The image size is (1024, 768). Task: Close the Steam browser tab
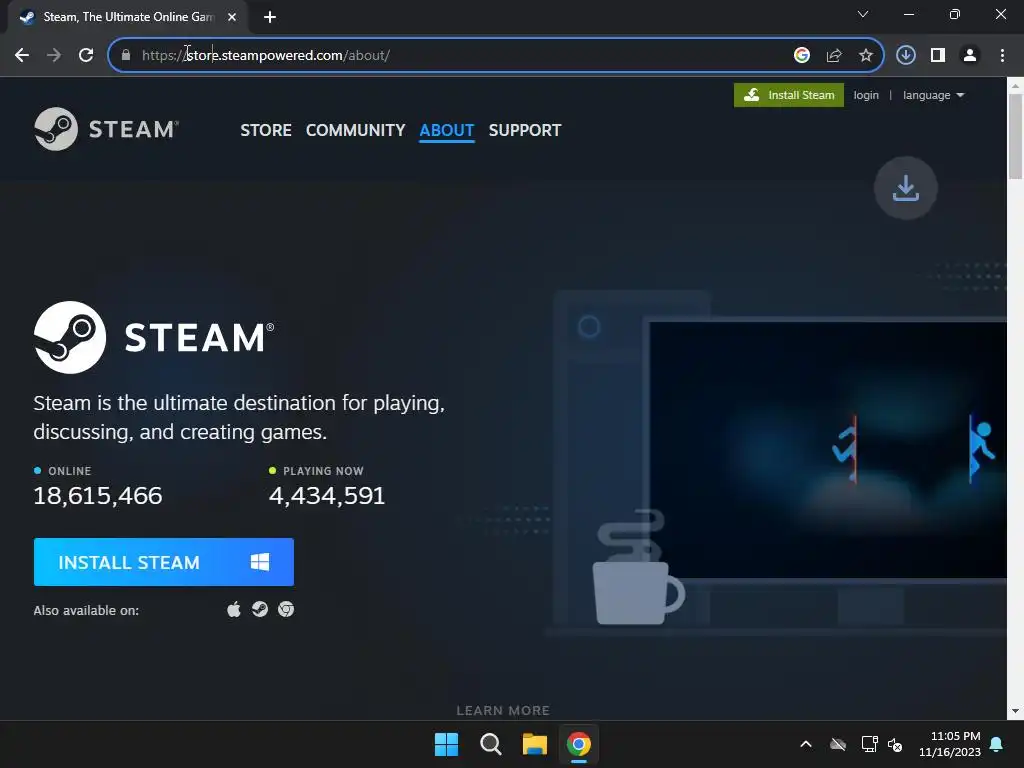pyautogui.click(x=232, y=17)
